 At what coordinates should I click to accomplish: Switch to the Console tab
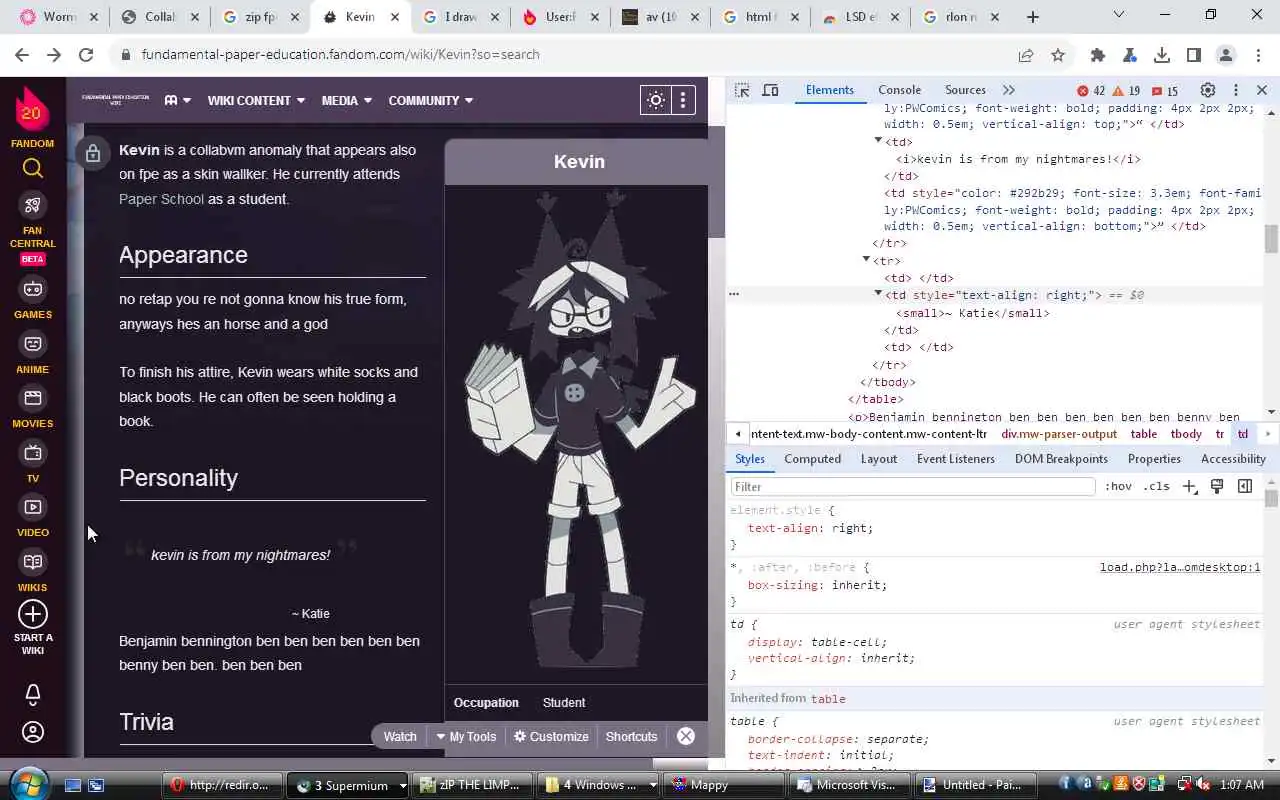coord(899,90)
